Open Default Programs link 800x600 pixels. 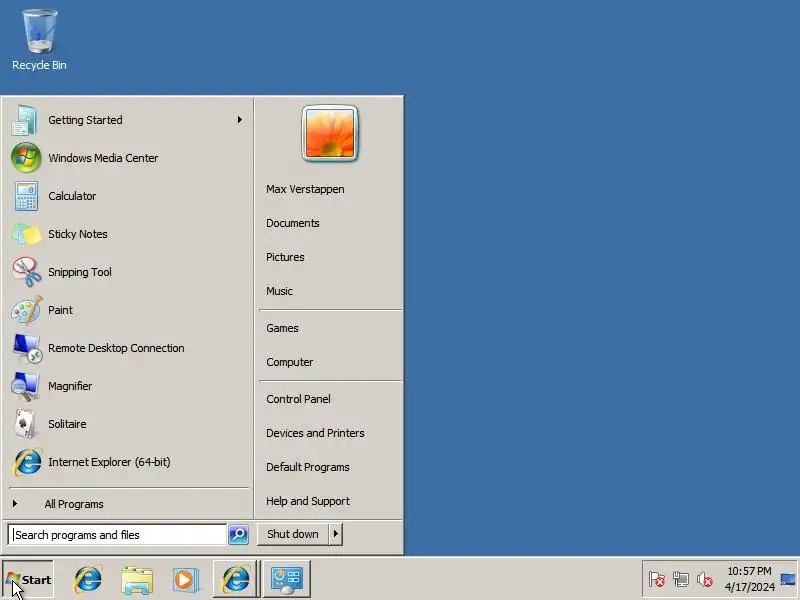coord(308,467)
